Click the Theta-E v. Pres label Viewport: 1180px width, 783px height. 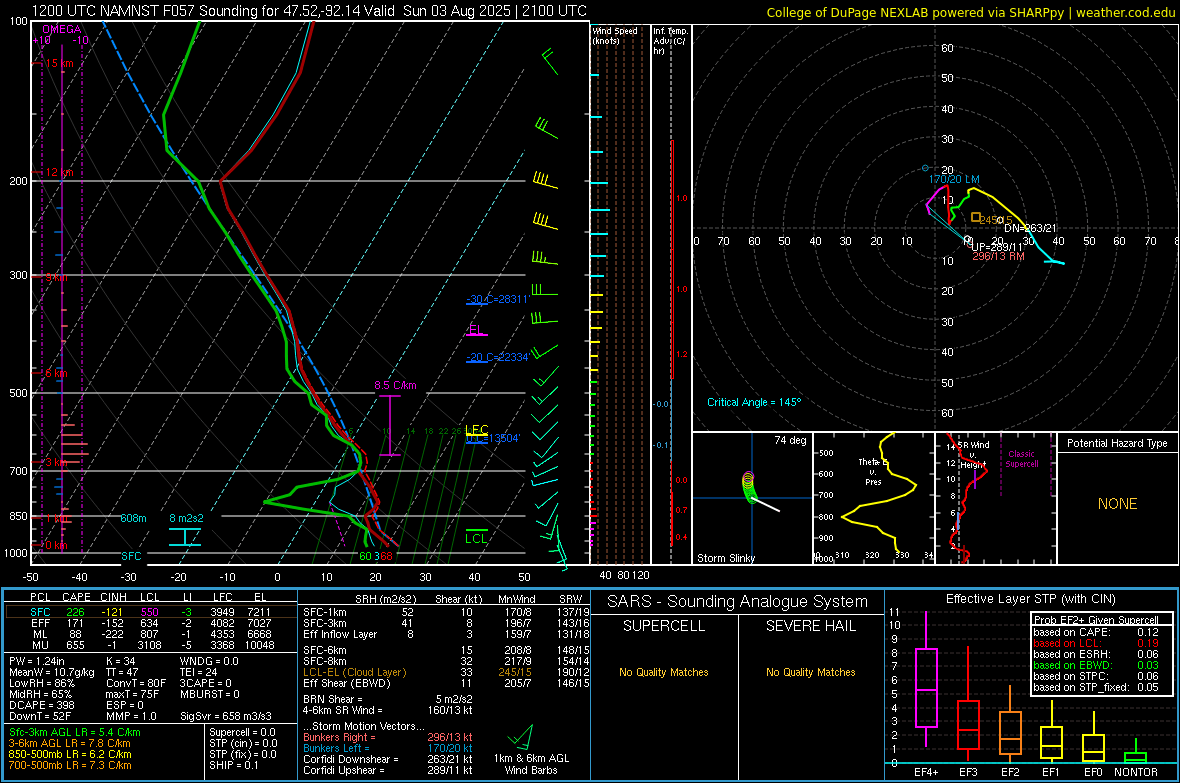(x=873, y=471)
